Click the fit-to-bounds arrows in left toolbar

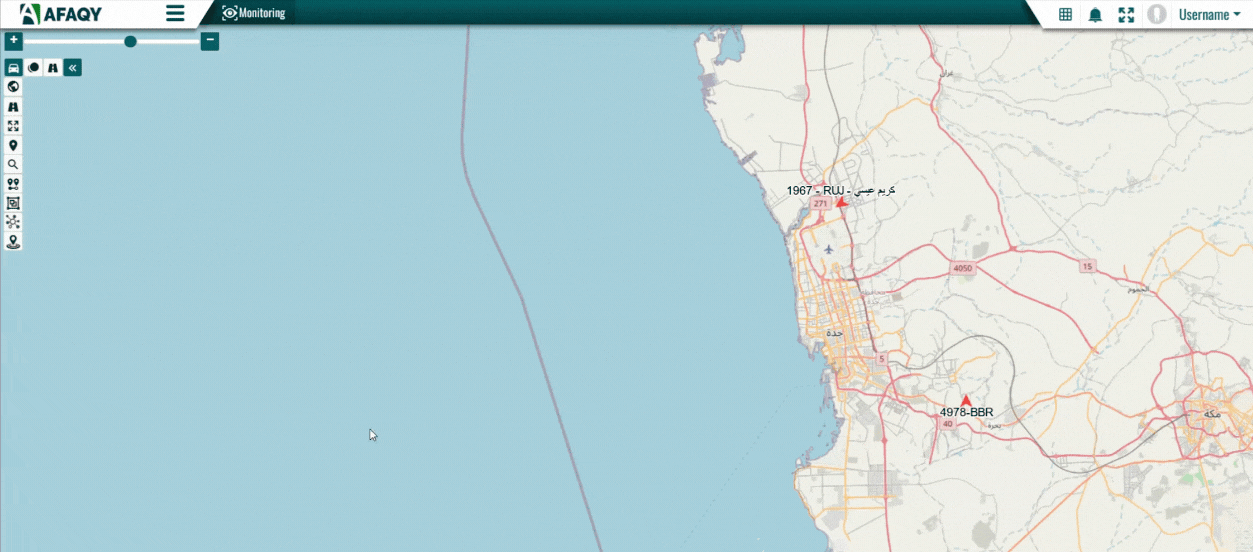tap(13, 126)
